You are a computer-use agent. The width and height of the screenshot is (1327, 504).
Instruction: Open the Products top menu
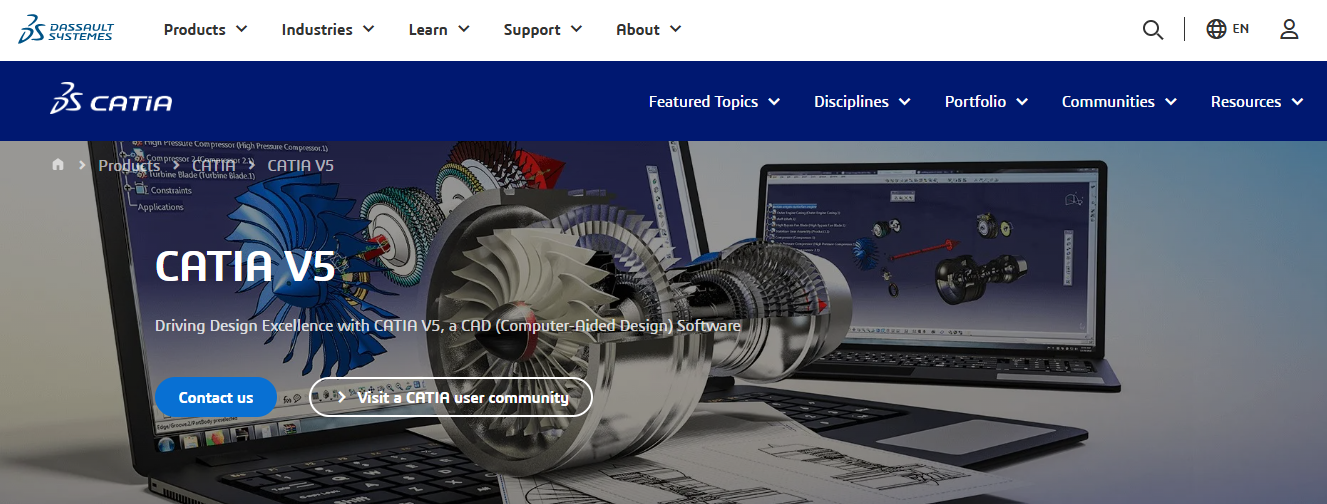(x=205, y=29)
